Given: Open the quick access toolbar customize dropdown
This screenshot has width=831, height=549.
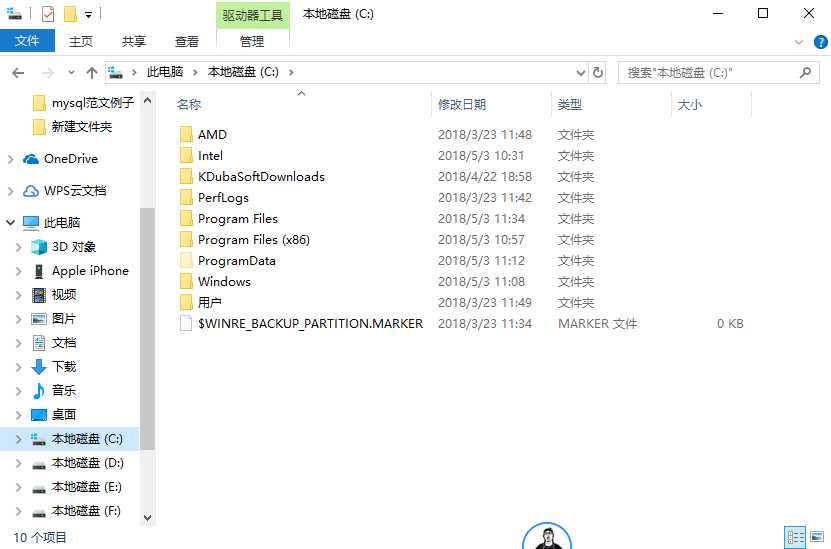Looking at the screenshot, I should point(89,15).
